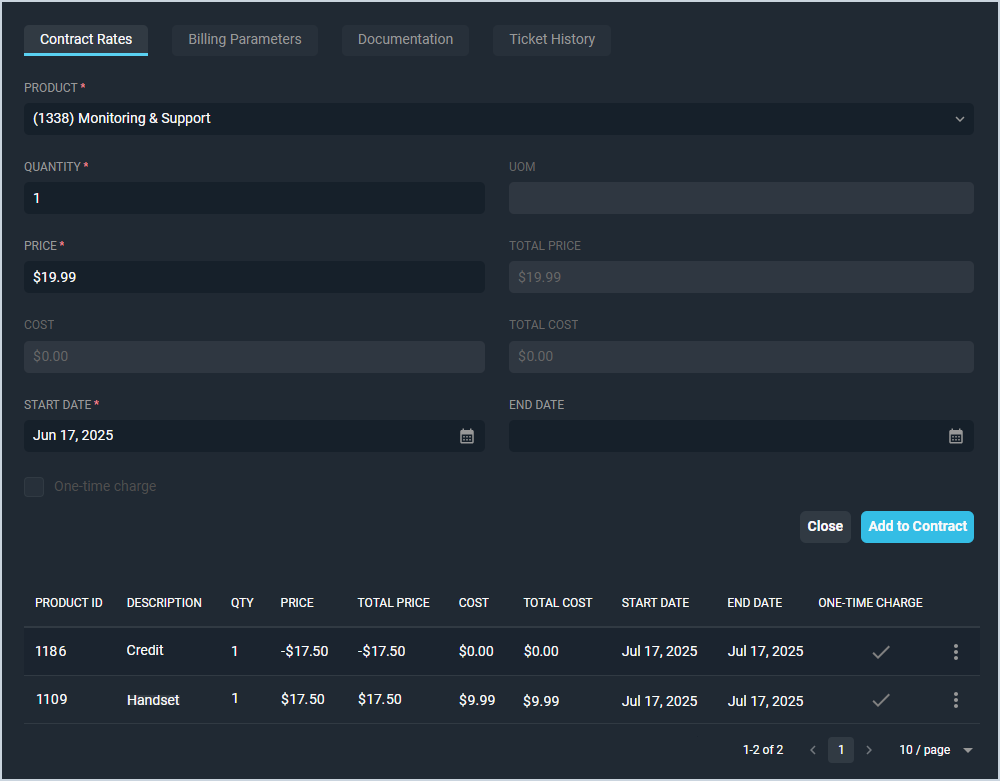
Task: Open actions menu for Handset row
Action: point(955,700)
